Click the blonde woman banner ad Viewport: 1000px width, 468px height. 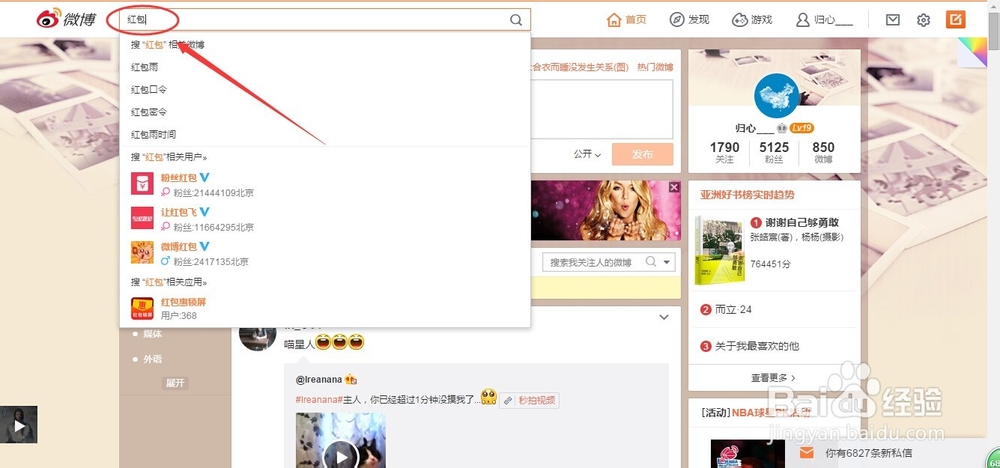[x=605, y=210]
